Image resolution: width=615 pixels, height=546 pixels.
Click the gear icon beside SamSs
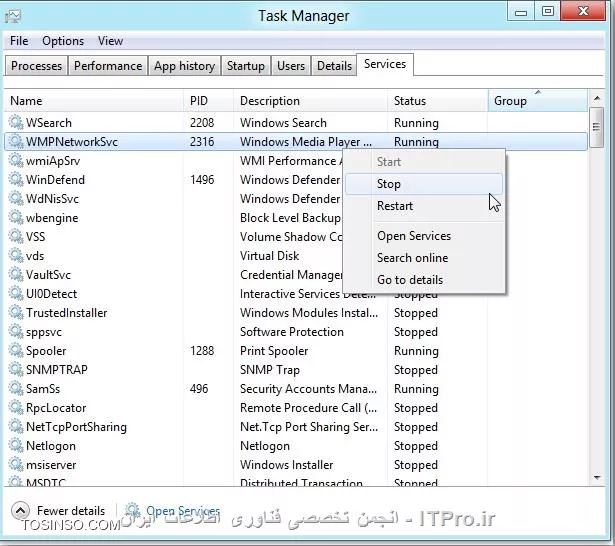tap(16, 389)
